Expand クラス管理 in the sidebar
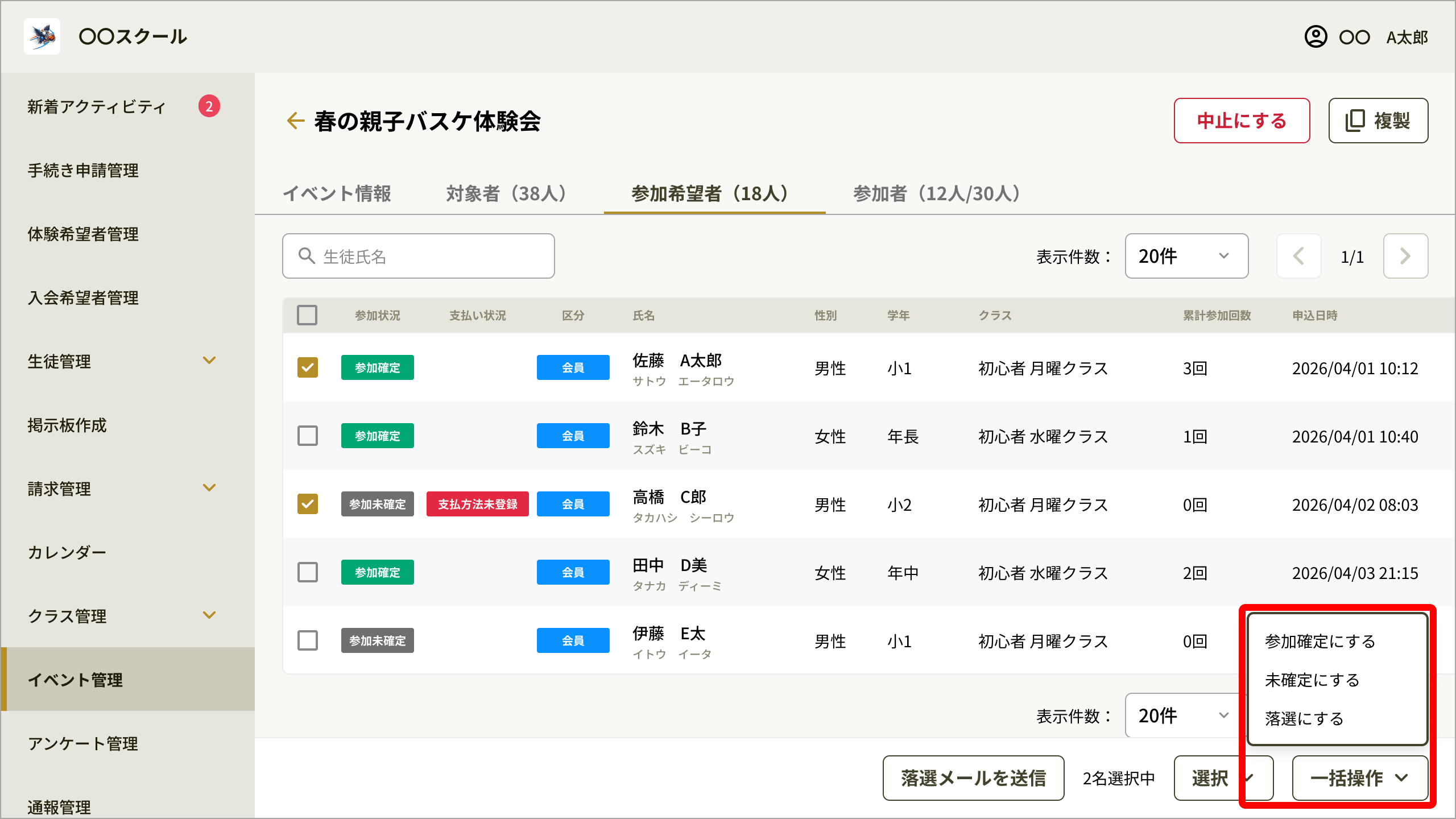Screen dimensions: 1456x819 [209, 615]
